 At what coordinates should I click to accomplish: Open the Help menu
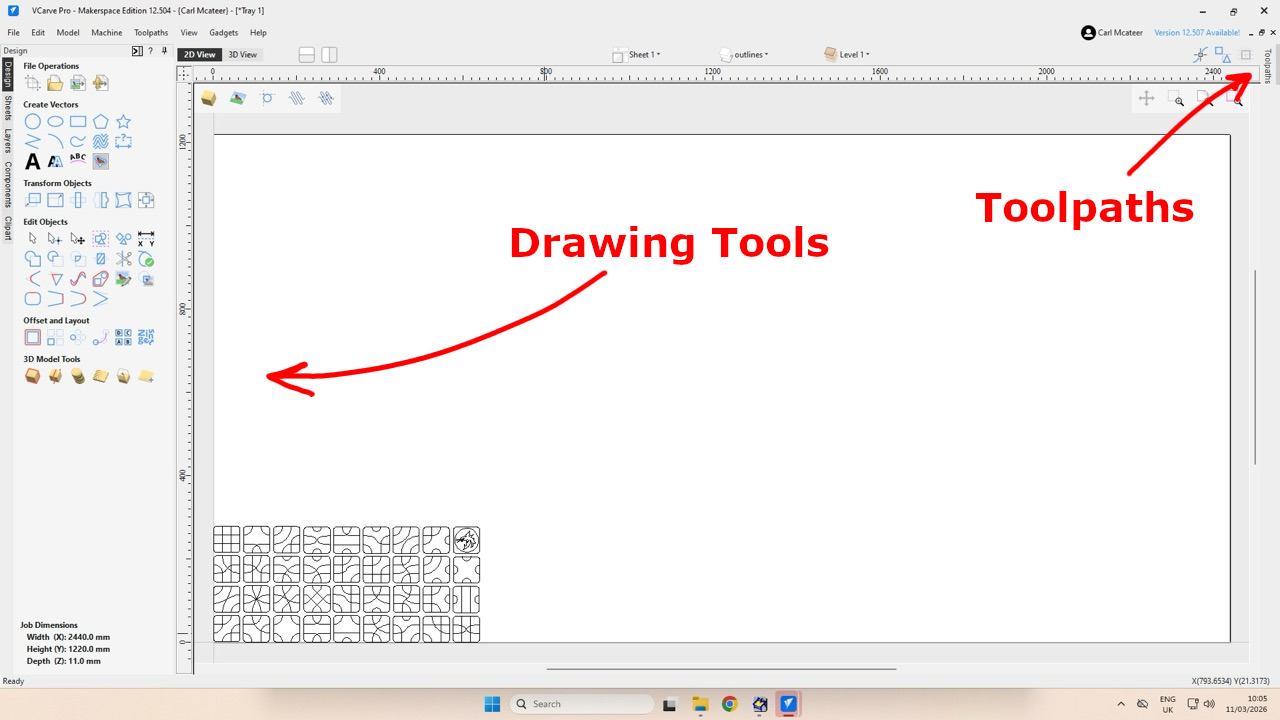[258, 33]
